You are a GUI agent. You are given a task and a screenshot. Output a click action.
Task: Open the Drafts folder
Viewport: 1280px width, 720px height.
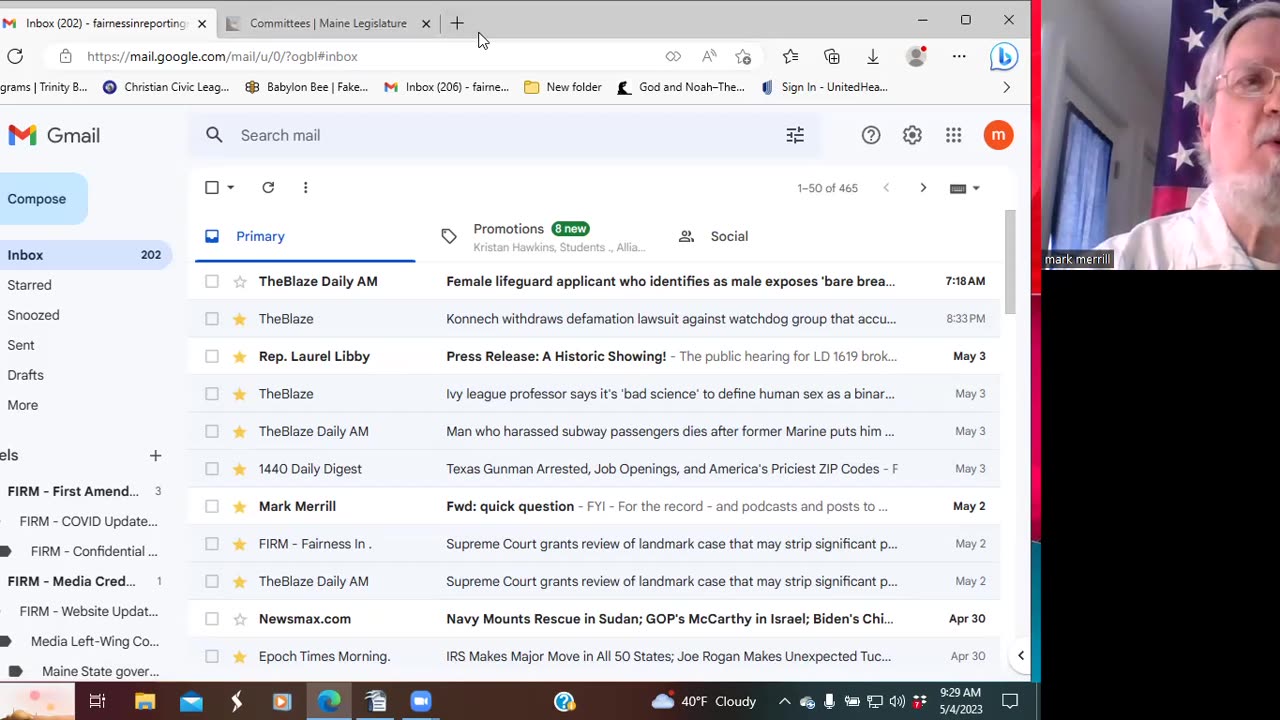26,375
